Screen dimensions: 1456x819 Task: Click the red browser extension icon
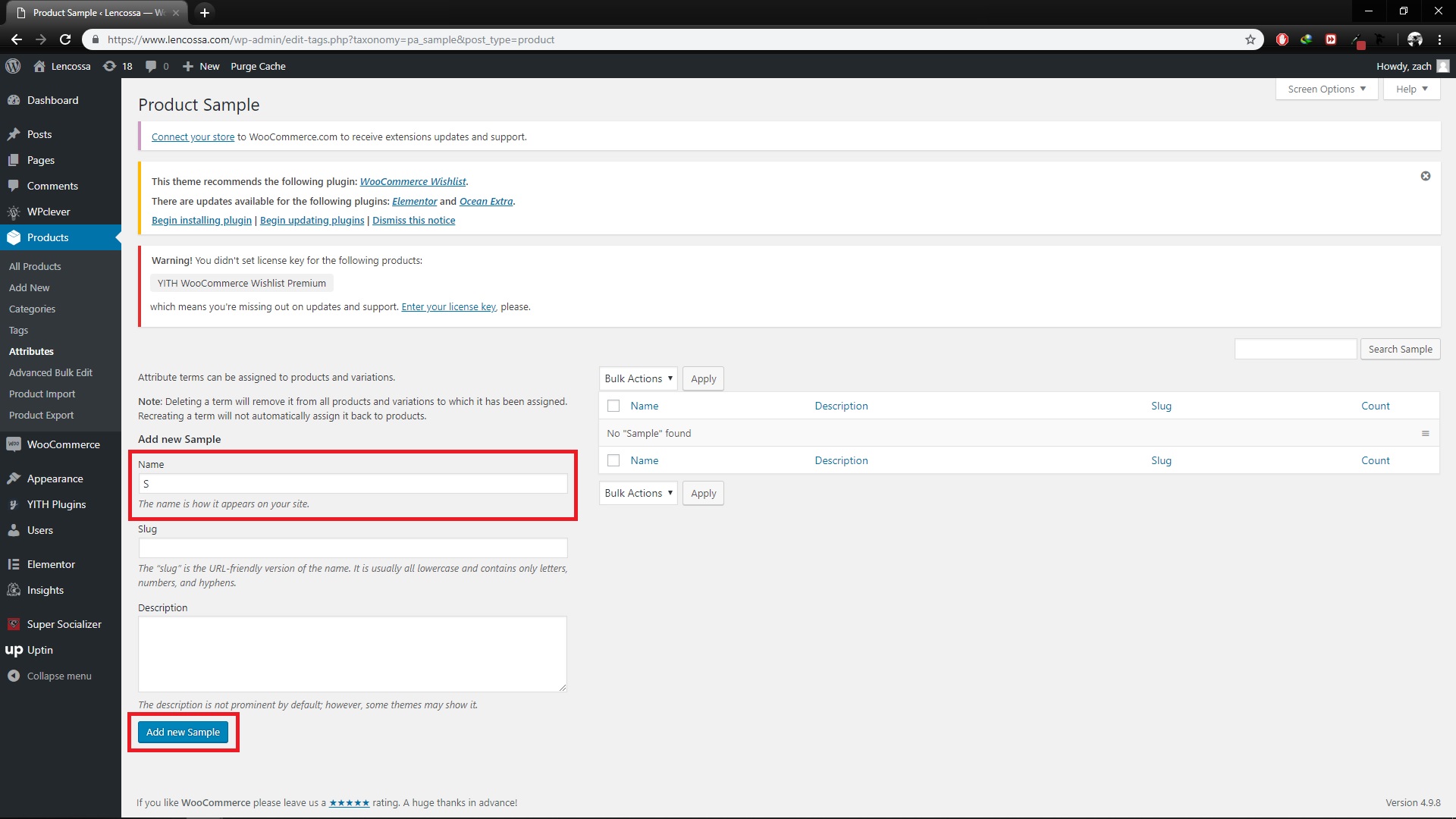1282,39
